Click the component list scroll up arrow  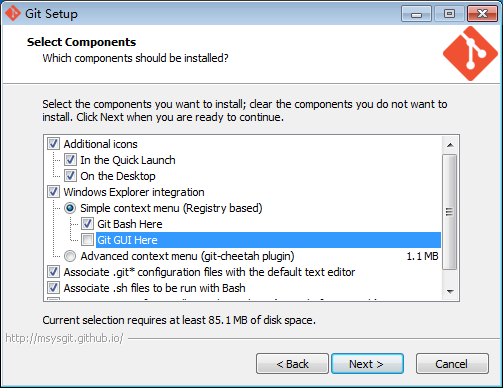[450, 145]
